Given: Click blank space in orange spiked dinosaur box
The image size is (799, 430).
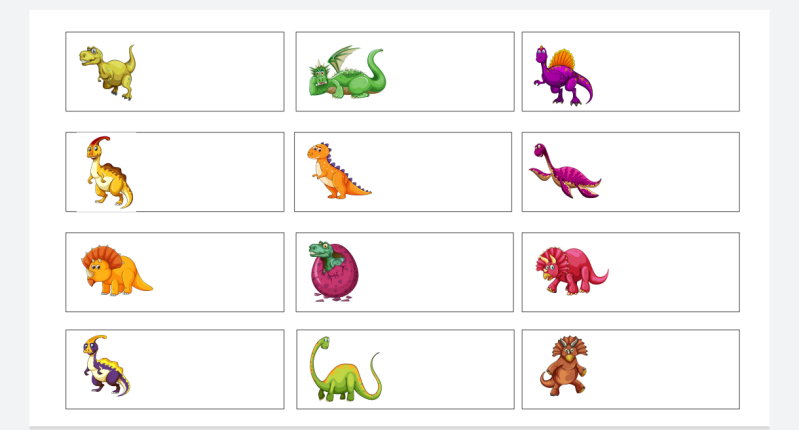Looking at the screenshot, I should click(441, 172).
